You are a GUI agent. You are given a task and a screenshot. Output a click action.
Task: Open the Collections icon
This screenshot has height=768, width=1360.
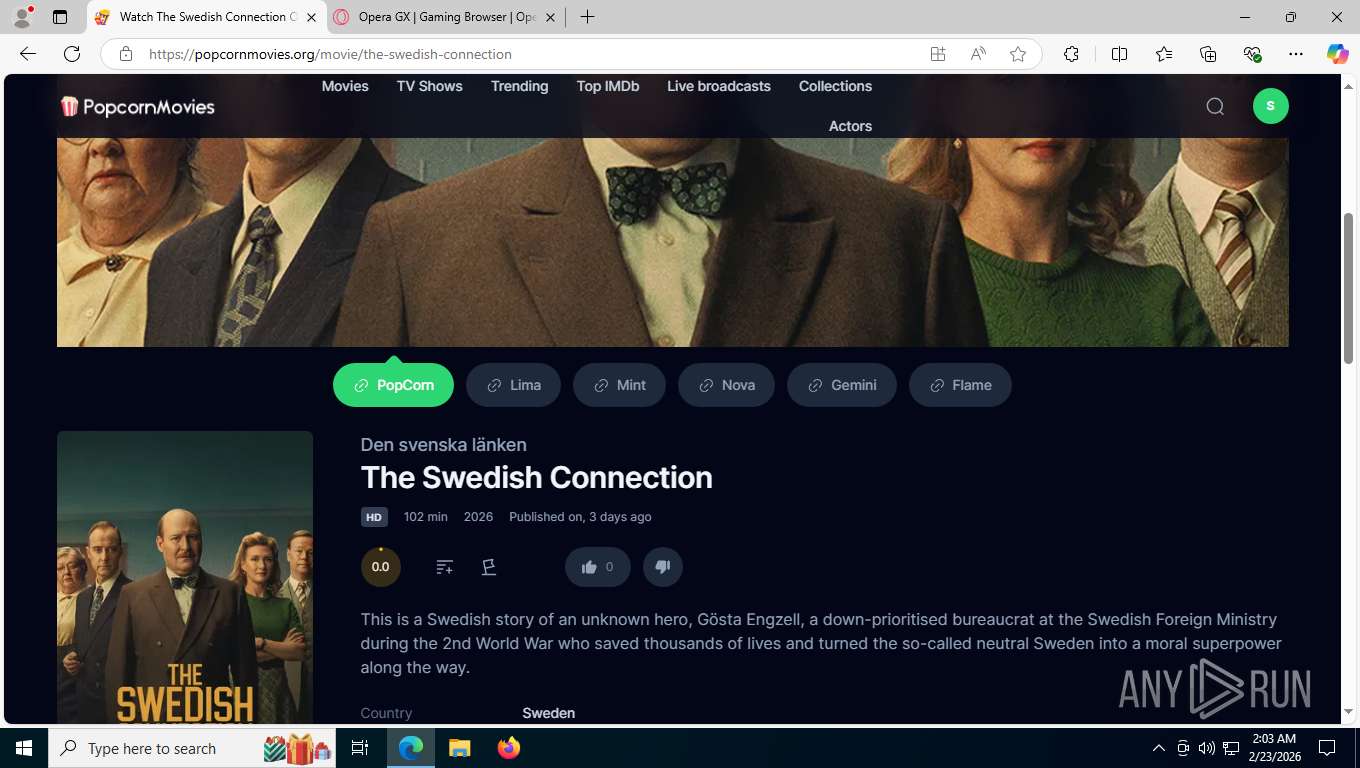[x=1208, y=54]
